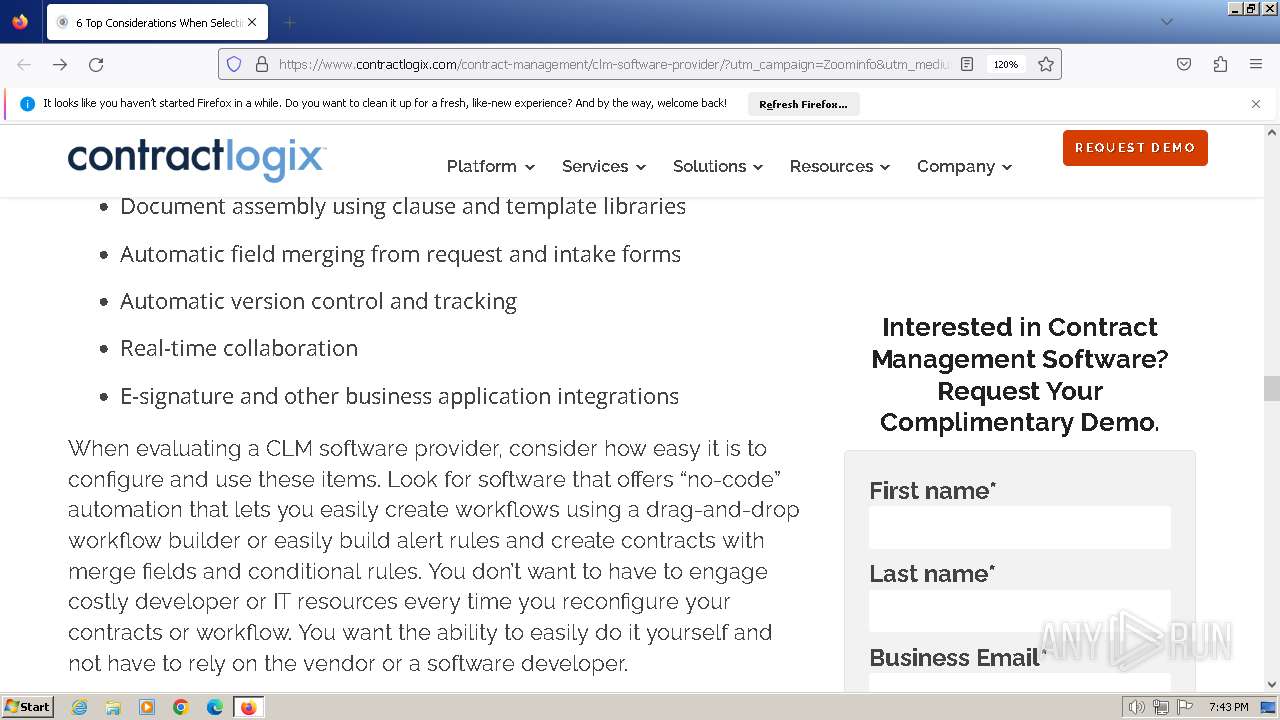
Task: List all tabs dropdown arrow
Action: click(x=1166, y=22)
